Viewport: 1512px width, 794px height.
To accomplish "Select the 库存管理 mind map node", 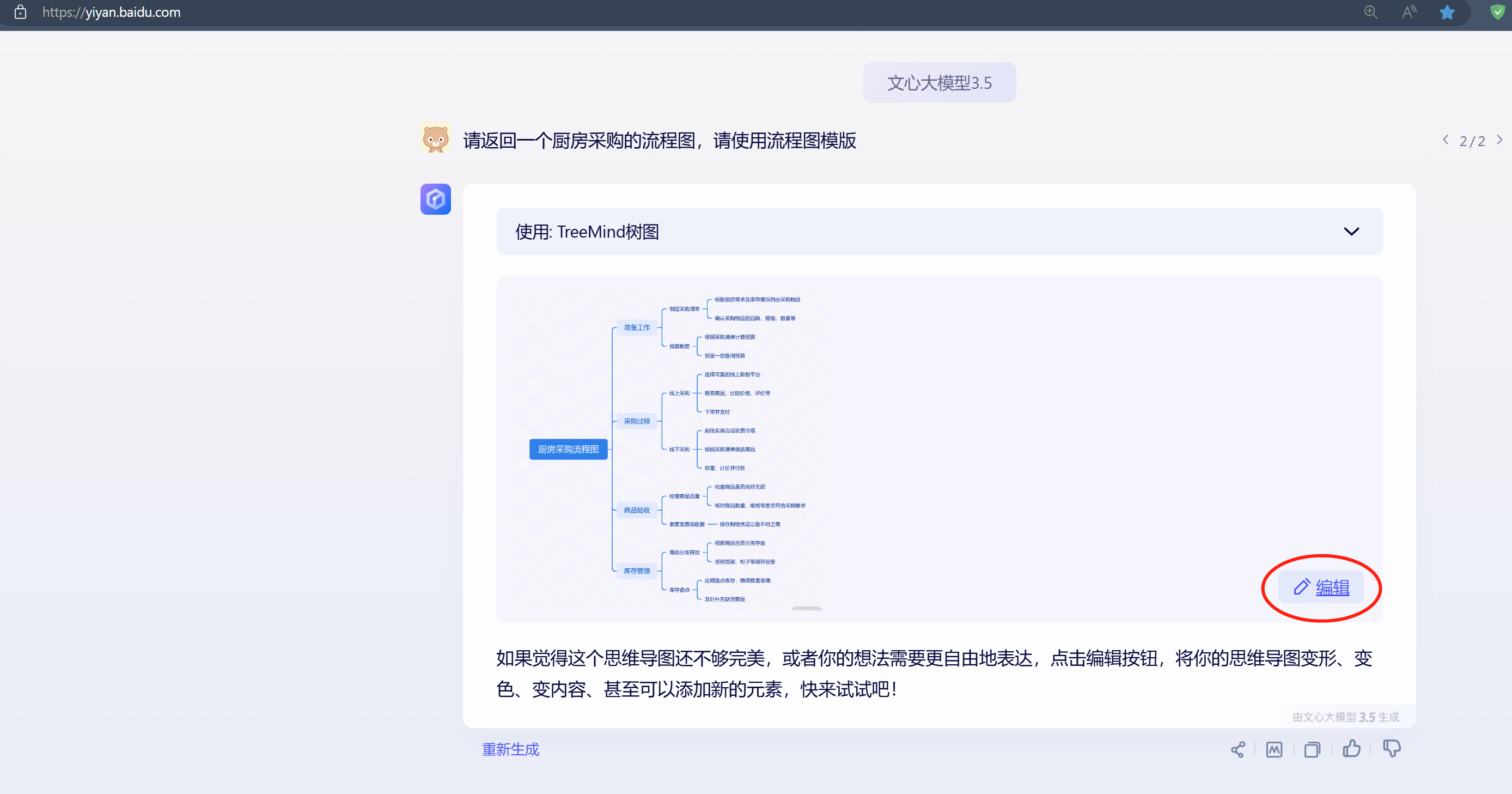I will (637, 571).
